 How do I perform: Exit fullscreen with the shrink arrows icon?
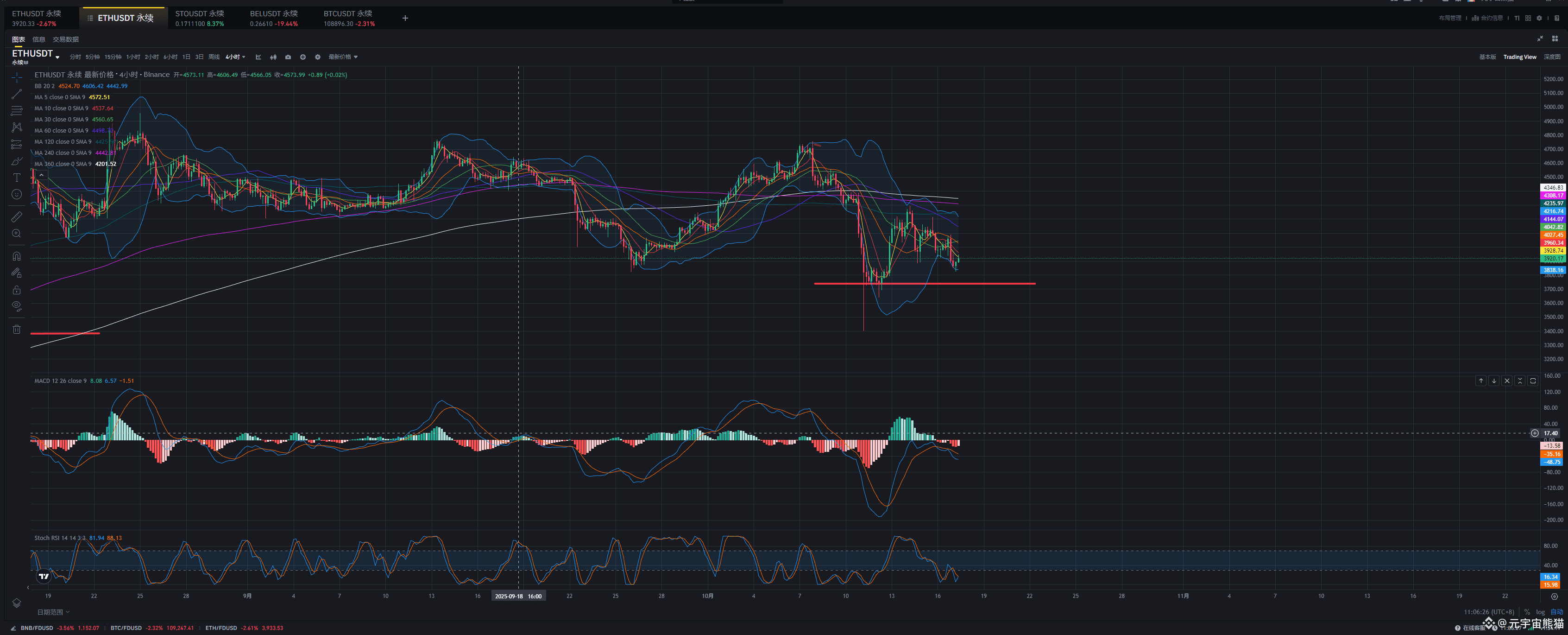click(x=1539, y=38)
